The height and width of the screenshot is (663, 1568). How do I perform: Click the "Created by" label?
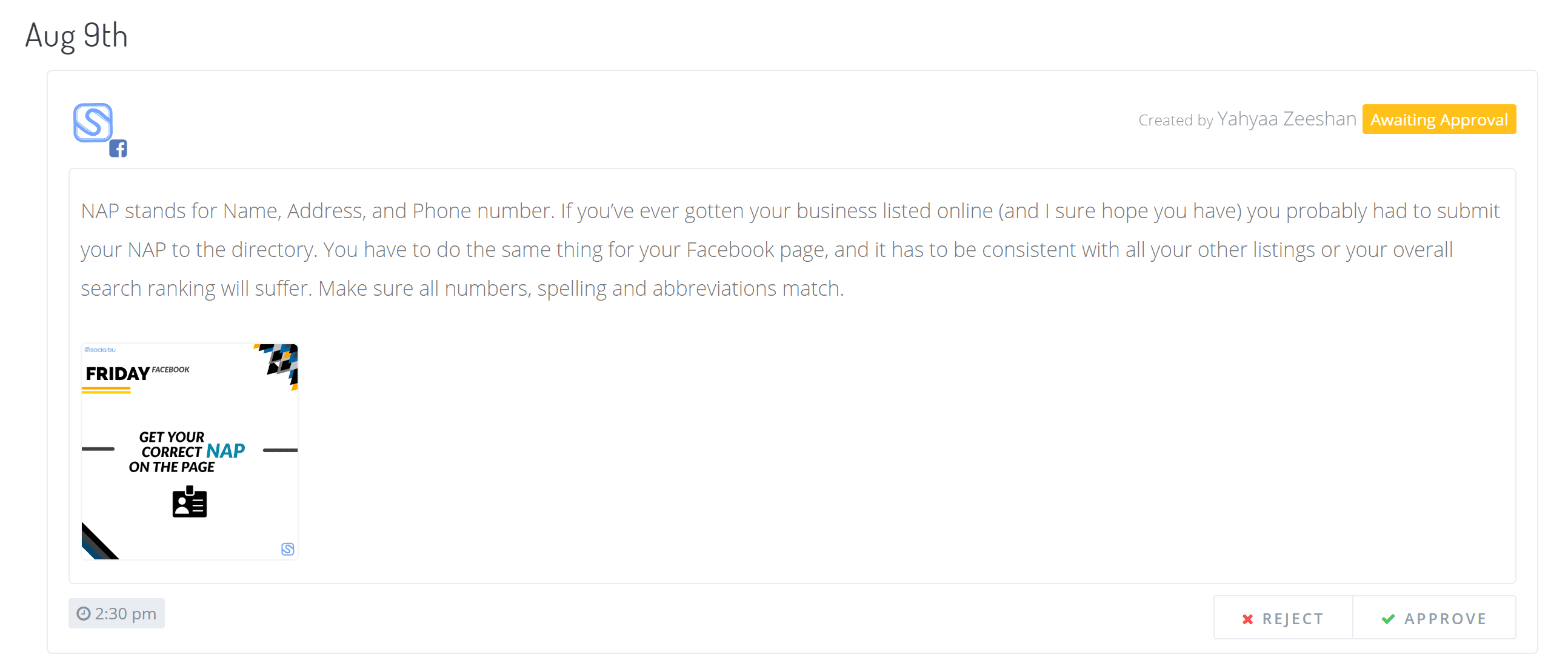1175,120
